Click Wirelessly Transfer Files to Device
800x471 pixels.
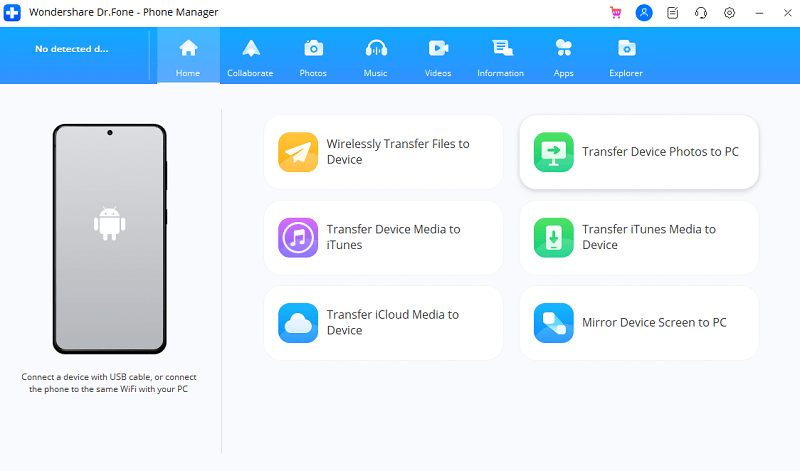point(383,152)
